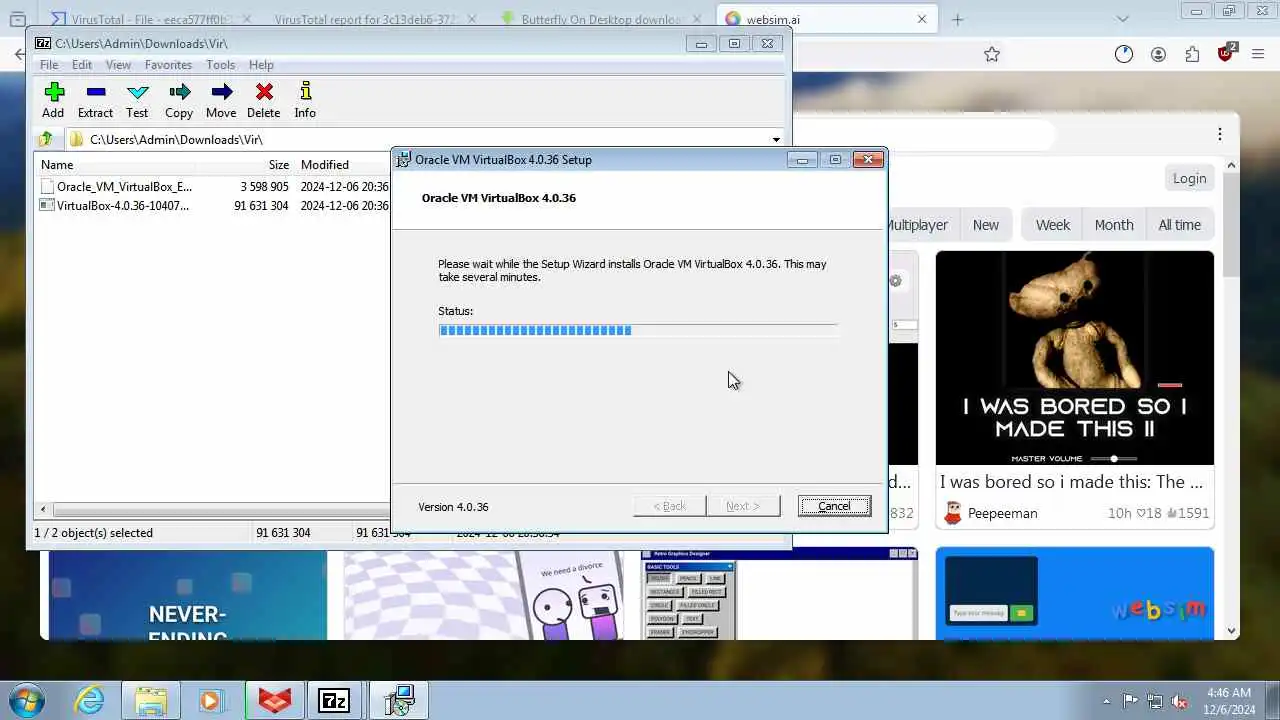Select the Month time filter
This screenshot has height=720, width=1280.
tap(1114, 225)
